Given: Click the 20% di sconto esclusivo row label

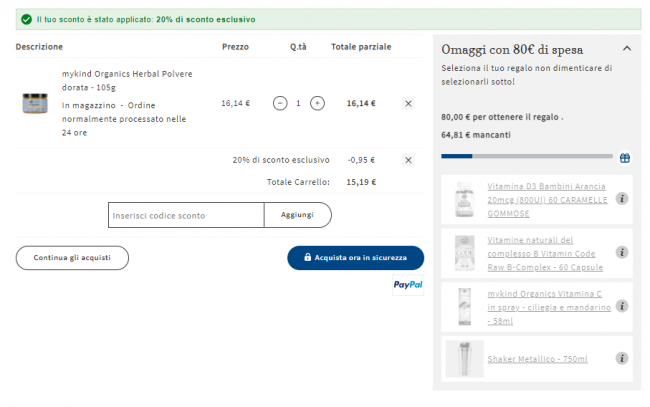Looking at the screenshot, I should [281, 160].
